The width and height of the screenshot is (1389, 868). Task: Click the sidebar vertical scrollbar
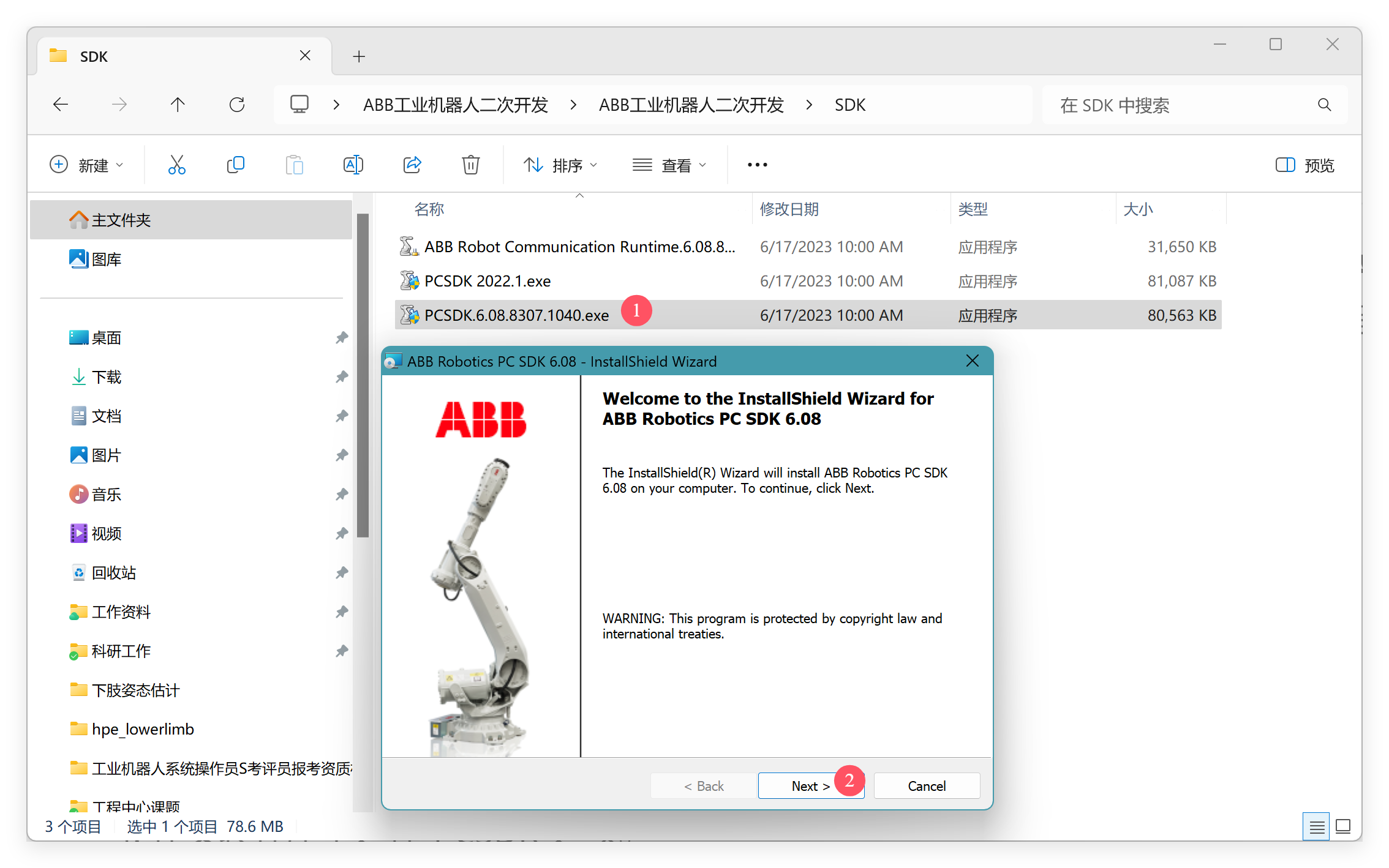click(363, 375)
